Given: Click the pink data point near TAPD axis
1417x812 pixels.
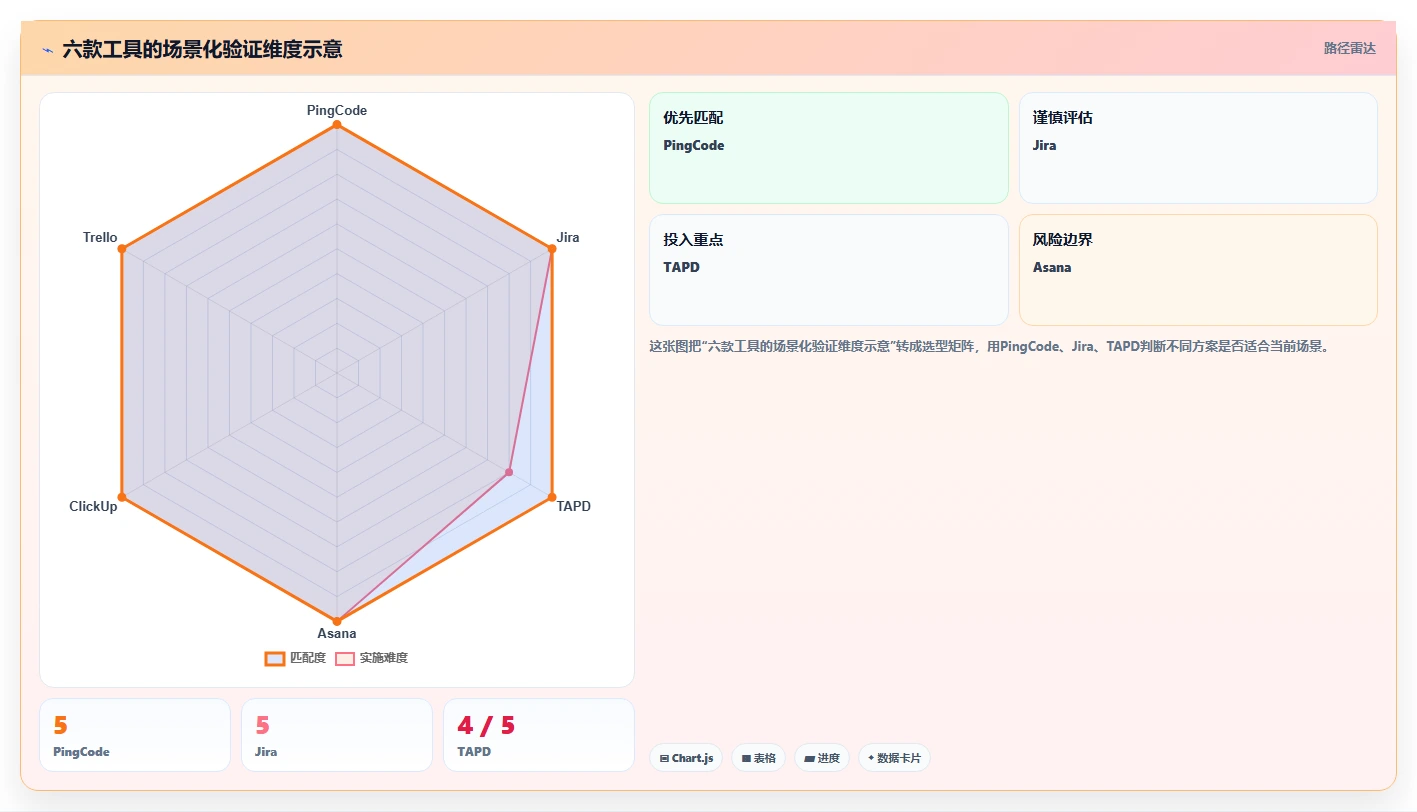Looking at the screenshot, I should coord(509,472).
